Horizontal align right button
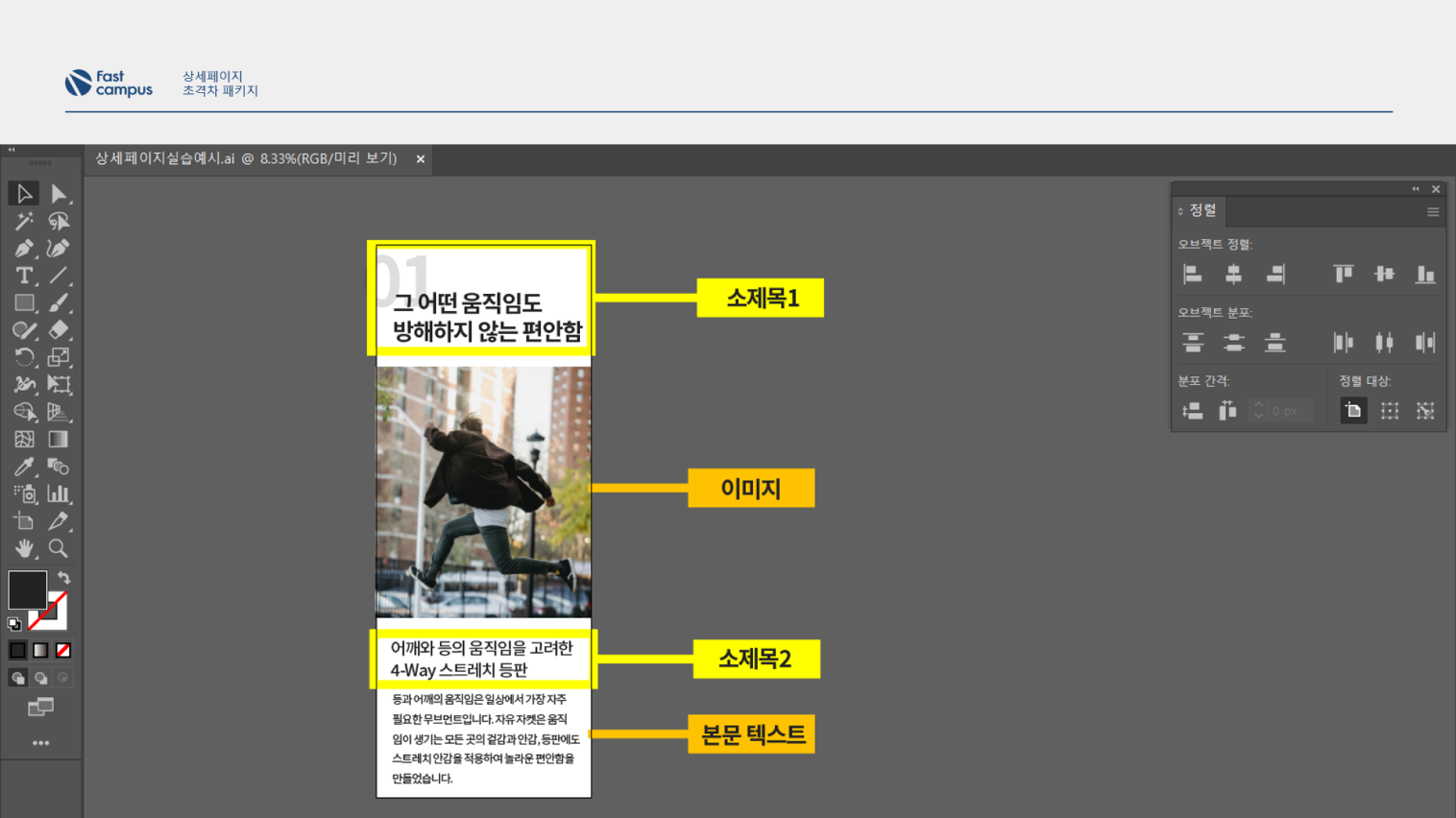This screenshot has height=818, width=1456. click(x=1275, y=275)
